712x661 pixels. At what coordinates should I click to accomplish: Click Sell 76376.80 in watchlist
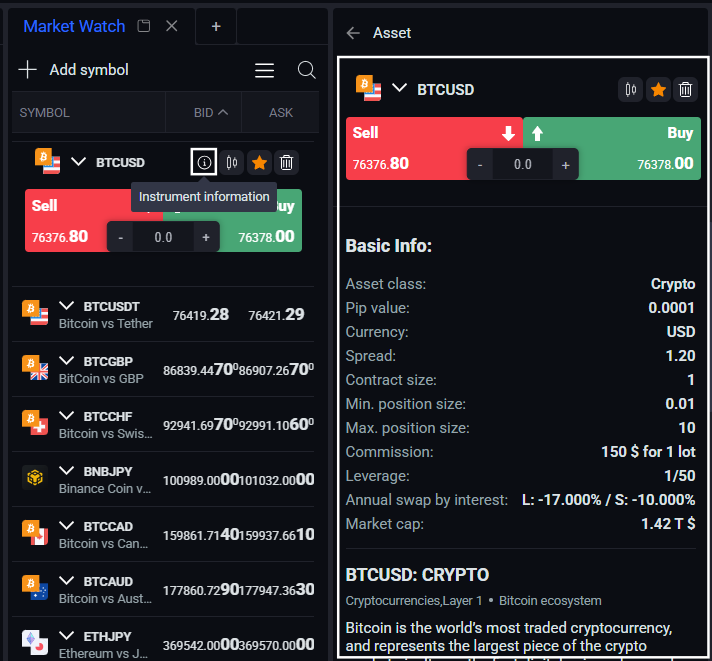(66, 221)
